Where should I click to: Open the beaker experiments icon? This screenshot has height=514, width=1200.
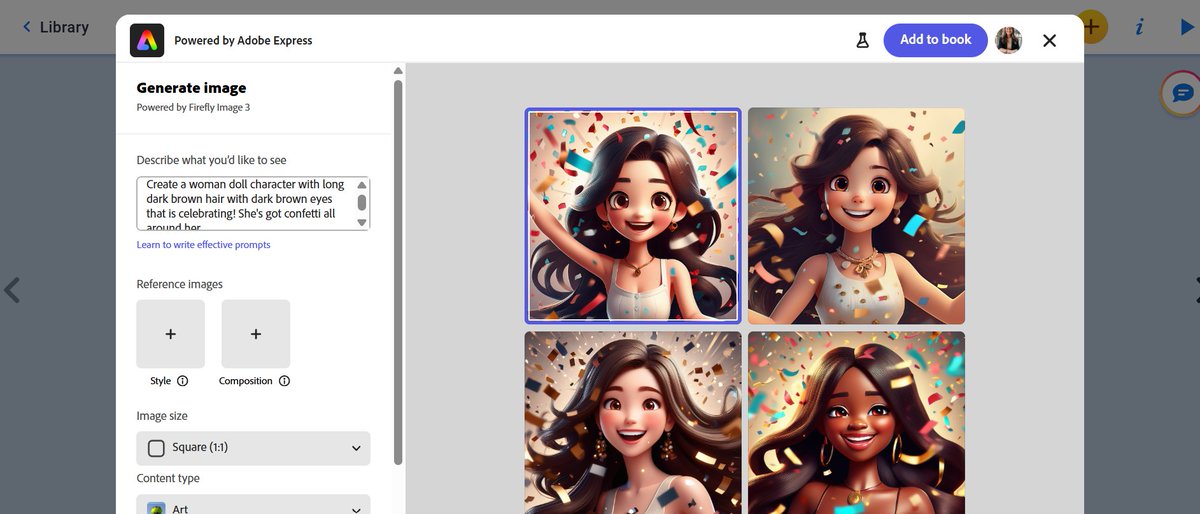click(862, 40)
